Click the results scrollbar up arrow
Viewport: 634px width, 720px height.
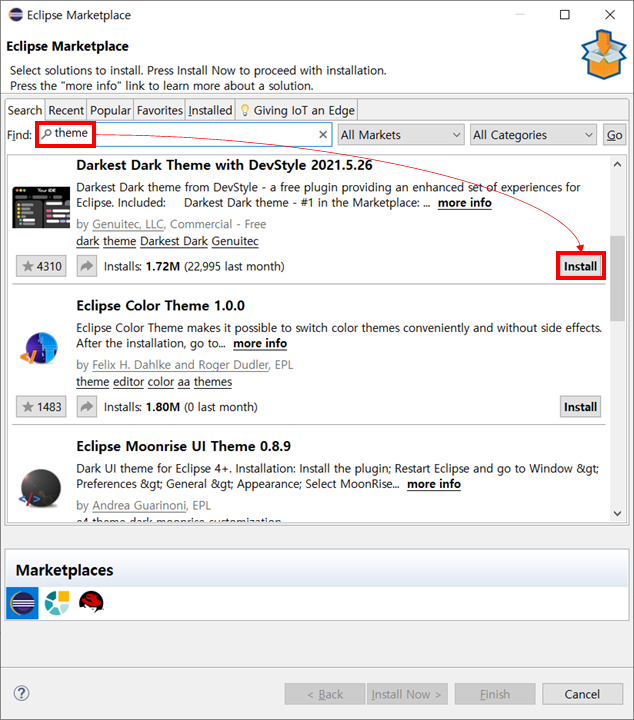[617, 164]
